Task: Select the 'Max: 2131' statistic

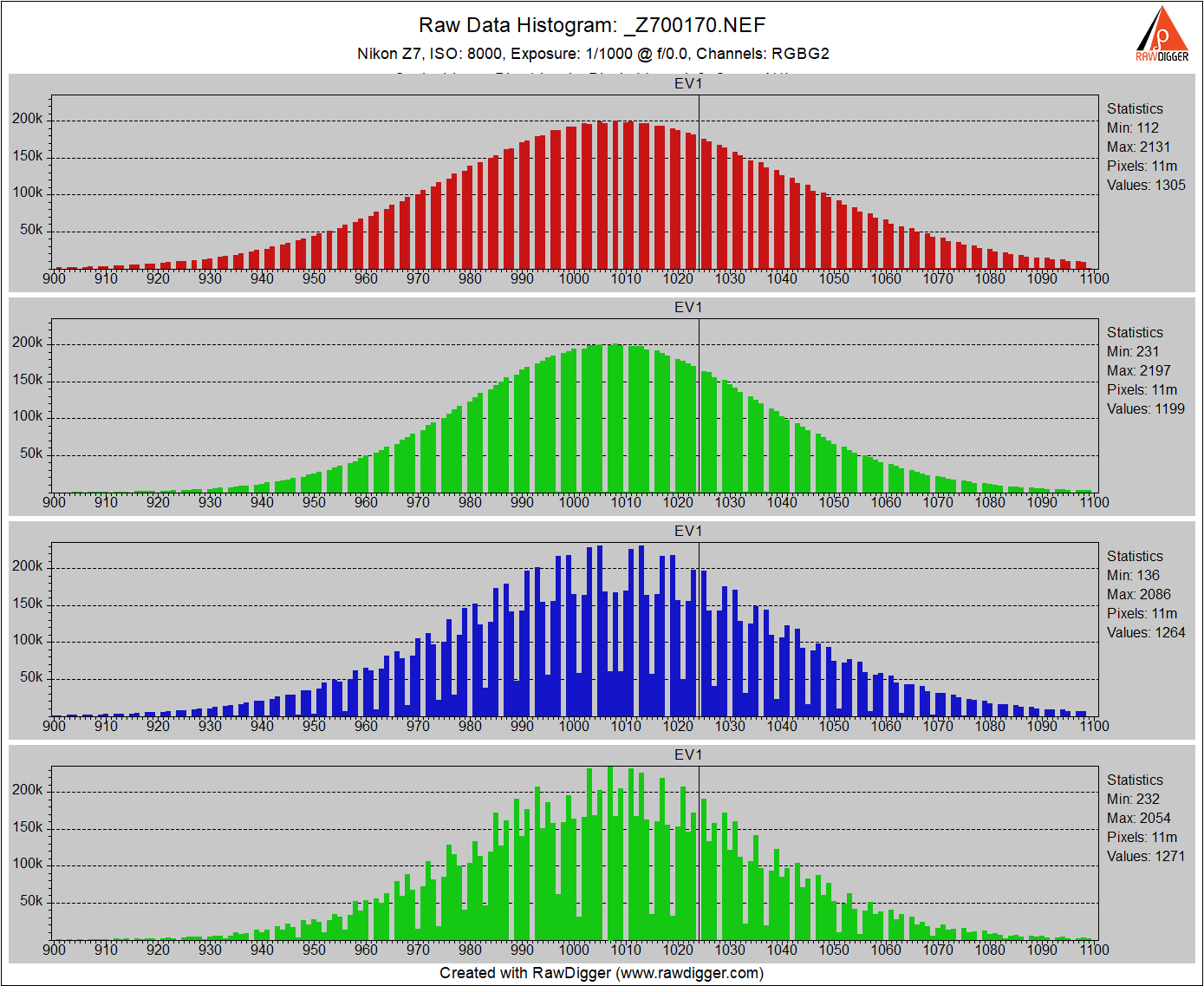Action: (1139, 147)
